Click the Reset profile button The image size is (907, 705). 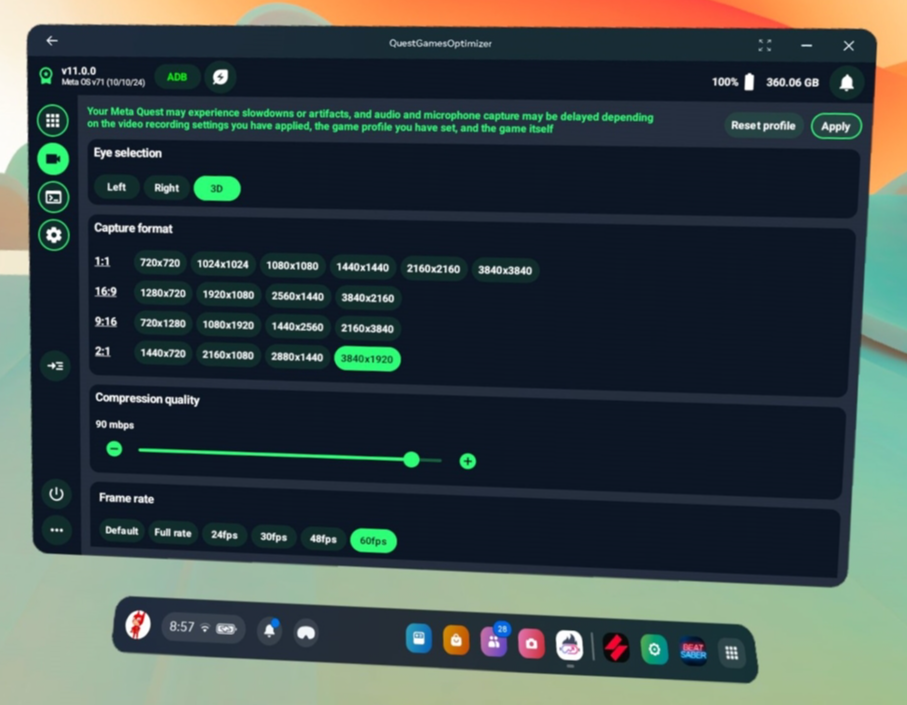click(763, 126)
